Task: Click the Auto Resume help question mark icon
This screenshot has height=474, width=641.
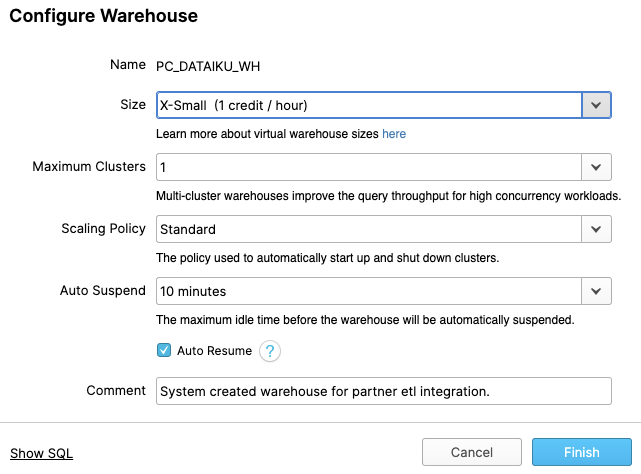Action: point(270,351)
